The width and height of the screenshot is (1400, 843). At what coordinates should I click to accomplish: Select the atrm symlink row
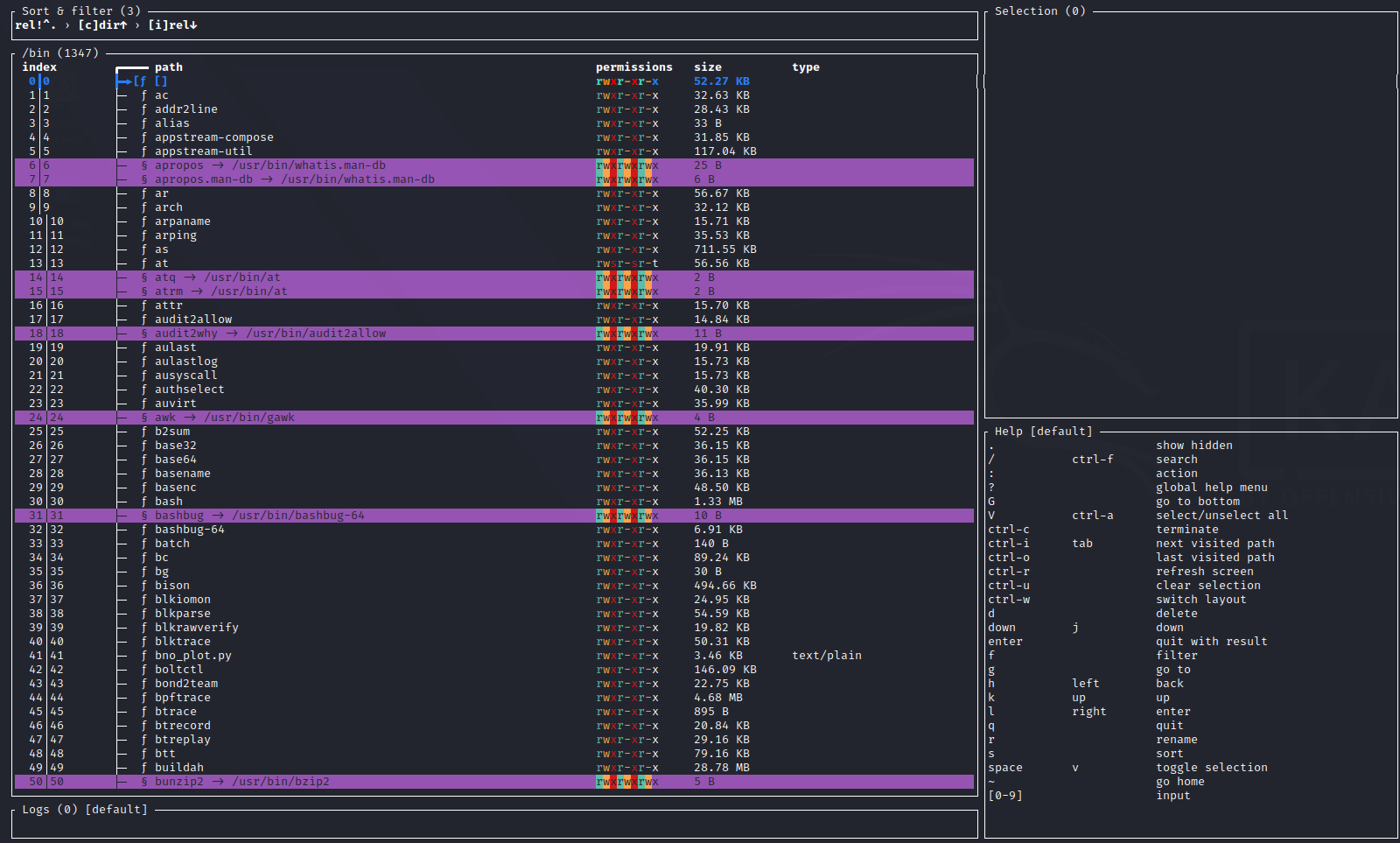tap(494, 292)
